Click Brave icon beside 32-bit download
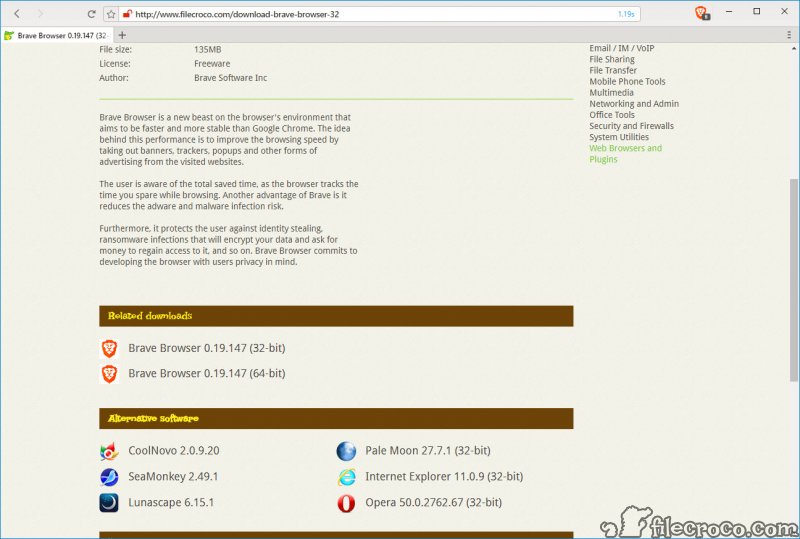 pyautogui.click(x=109, y=348)
